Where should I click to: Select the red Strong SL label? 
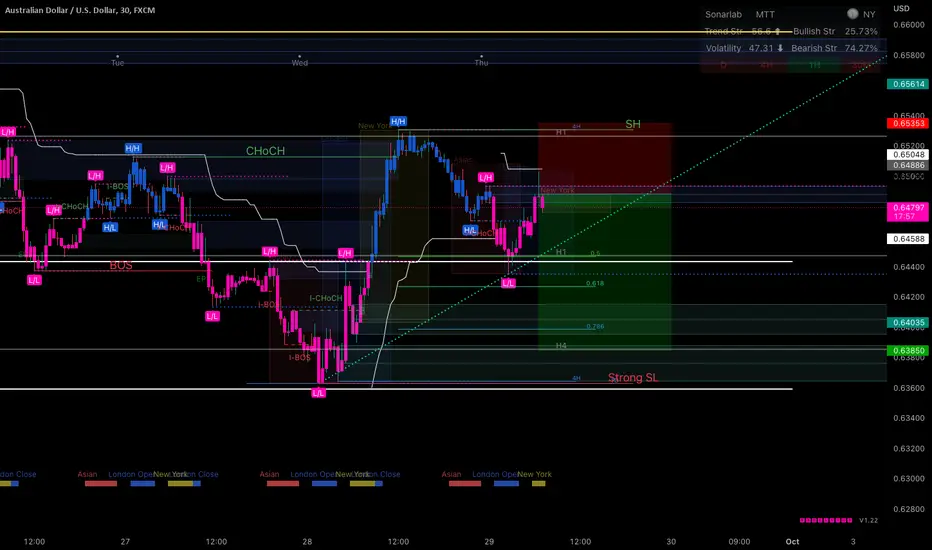point(633,378)
